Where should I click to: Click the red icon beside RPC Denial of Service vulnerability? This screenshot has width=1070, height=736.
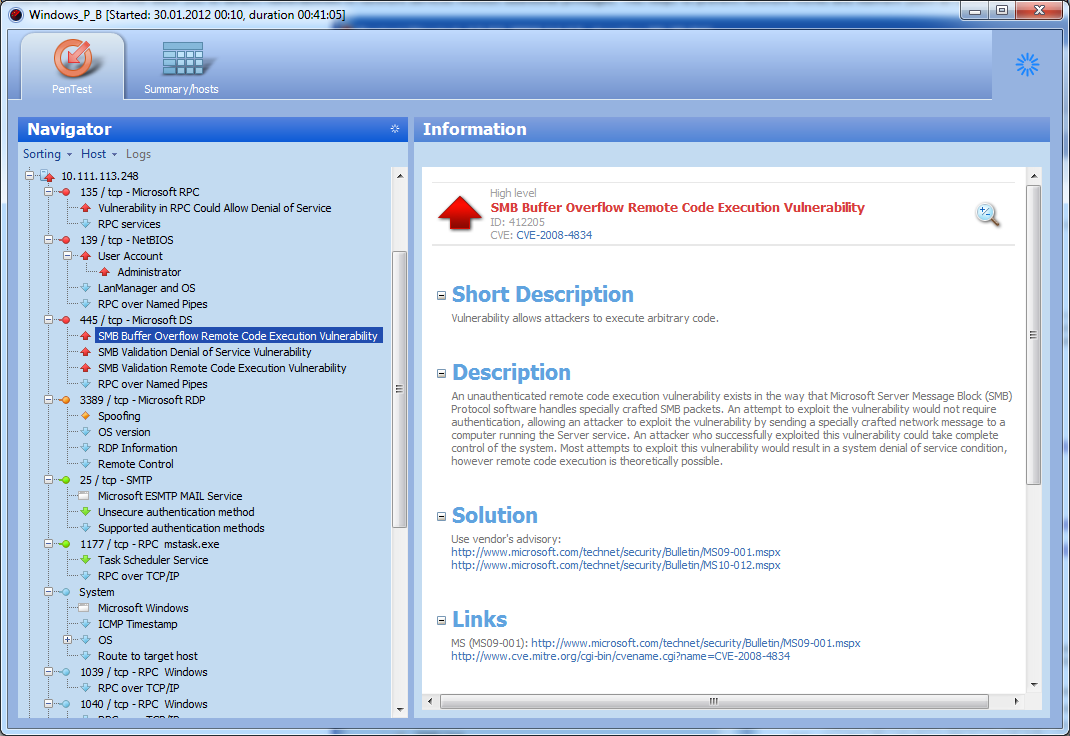[83, 208]
